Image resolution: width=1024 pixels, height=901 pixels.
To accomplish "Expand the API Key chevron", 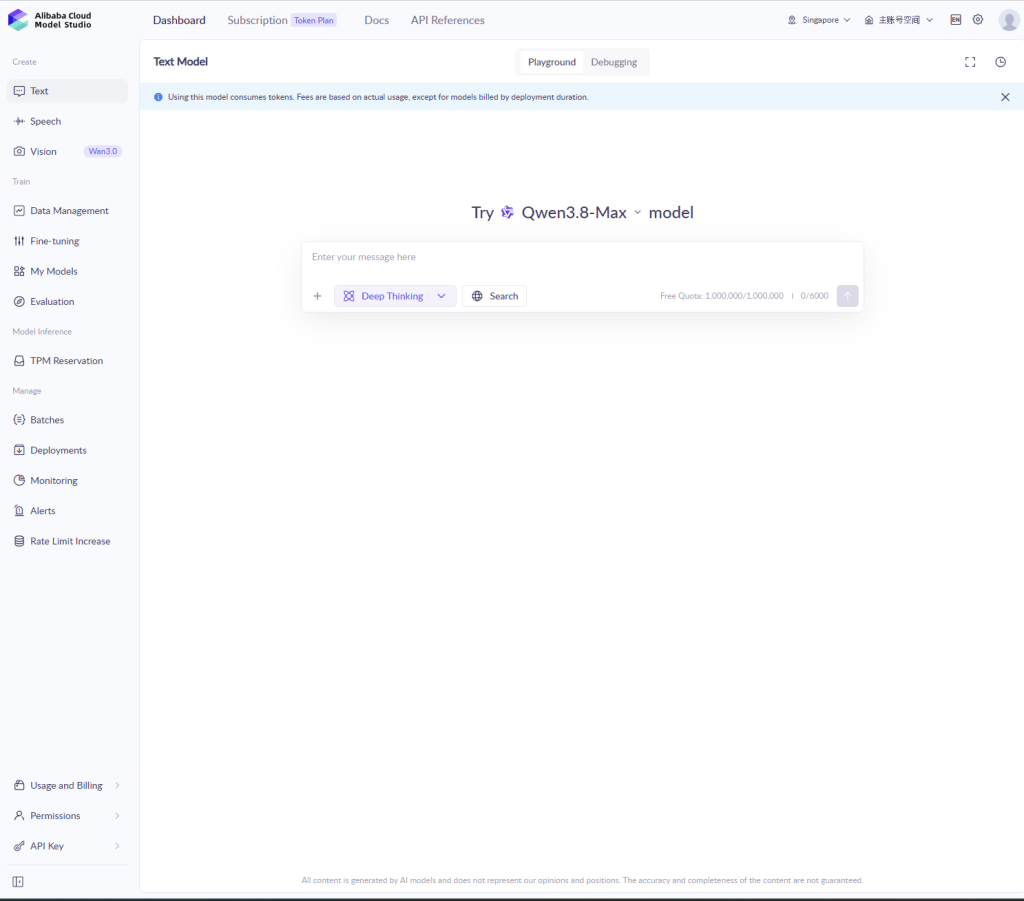I will [x=118, y=846].
